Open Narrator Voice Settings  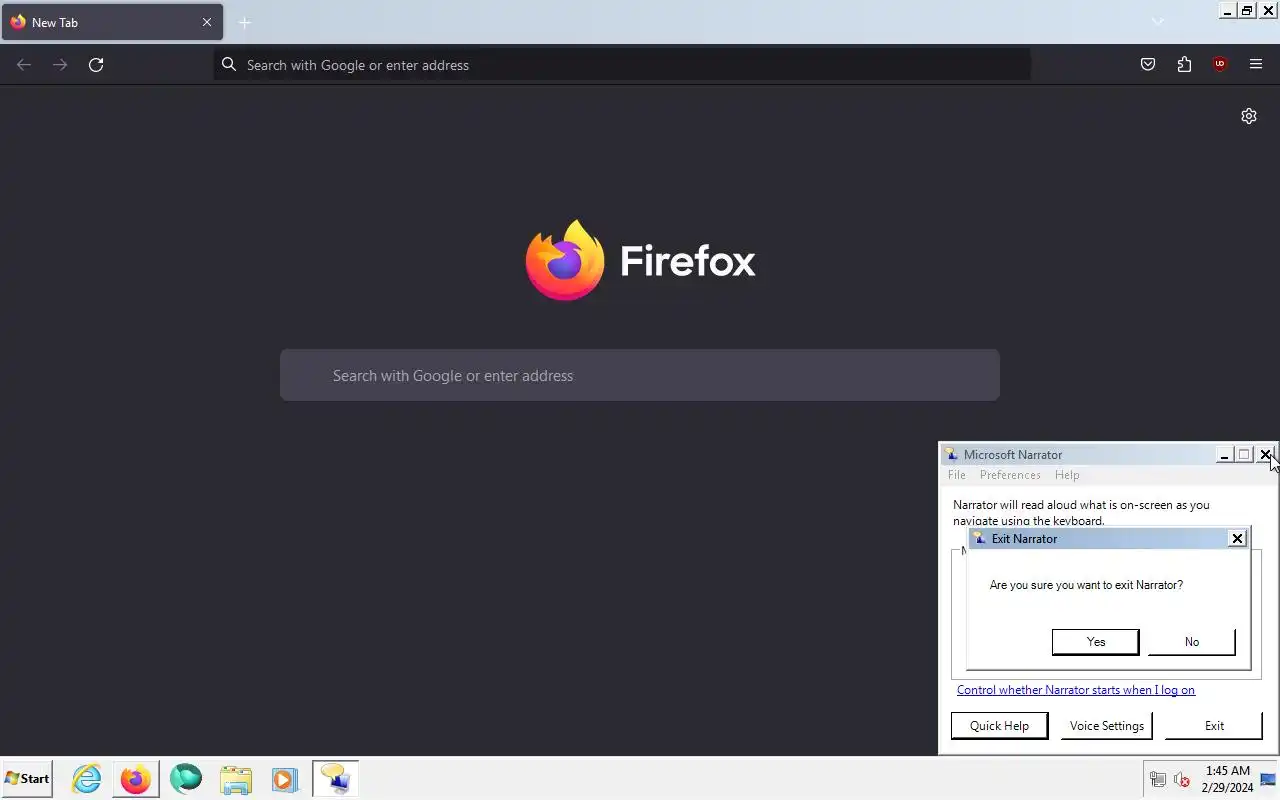pyautogui.click(x=1106, y=726)
